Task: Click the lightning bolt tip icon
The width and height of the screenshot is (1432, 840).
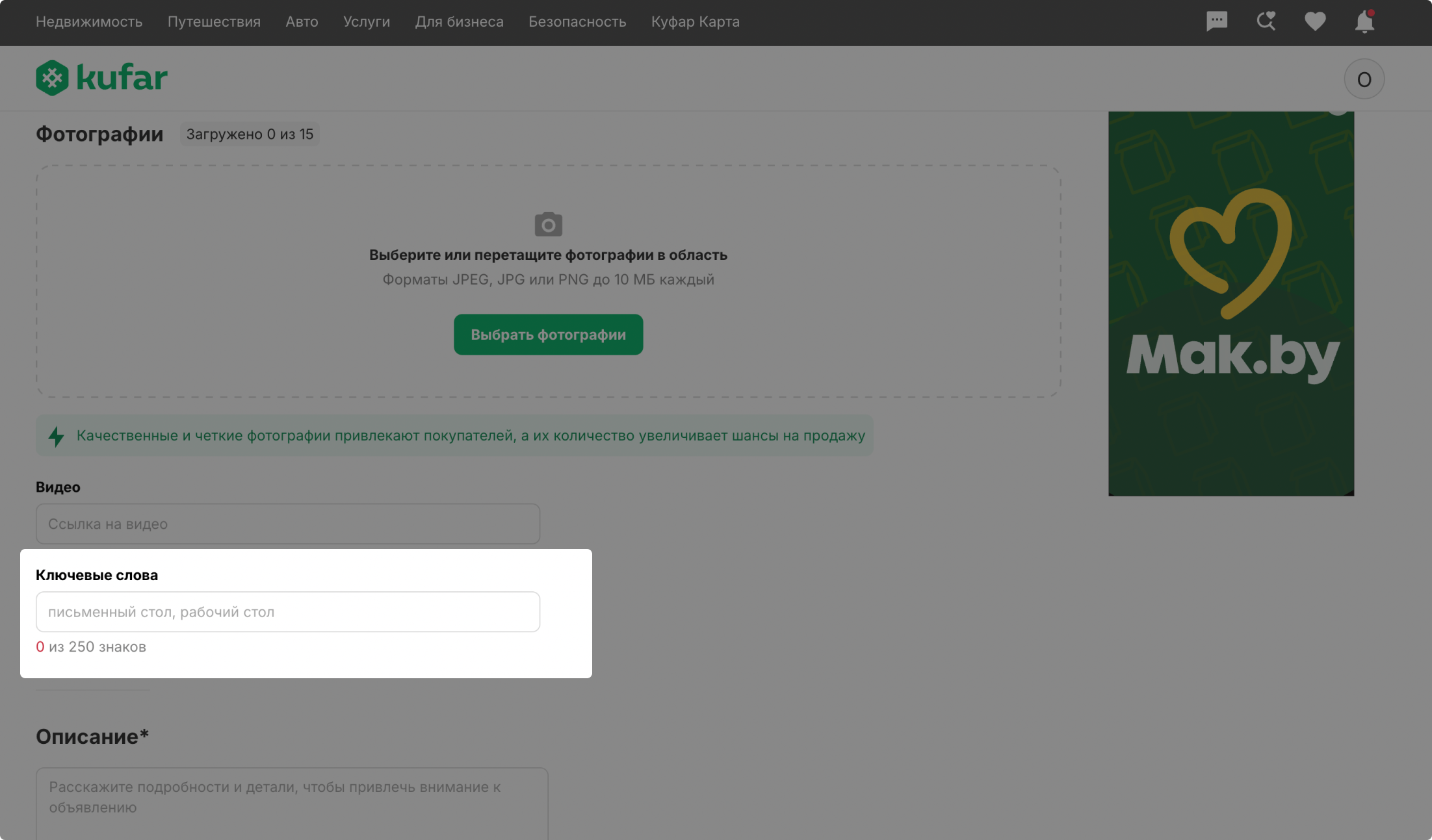Action: click(57, 436)
